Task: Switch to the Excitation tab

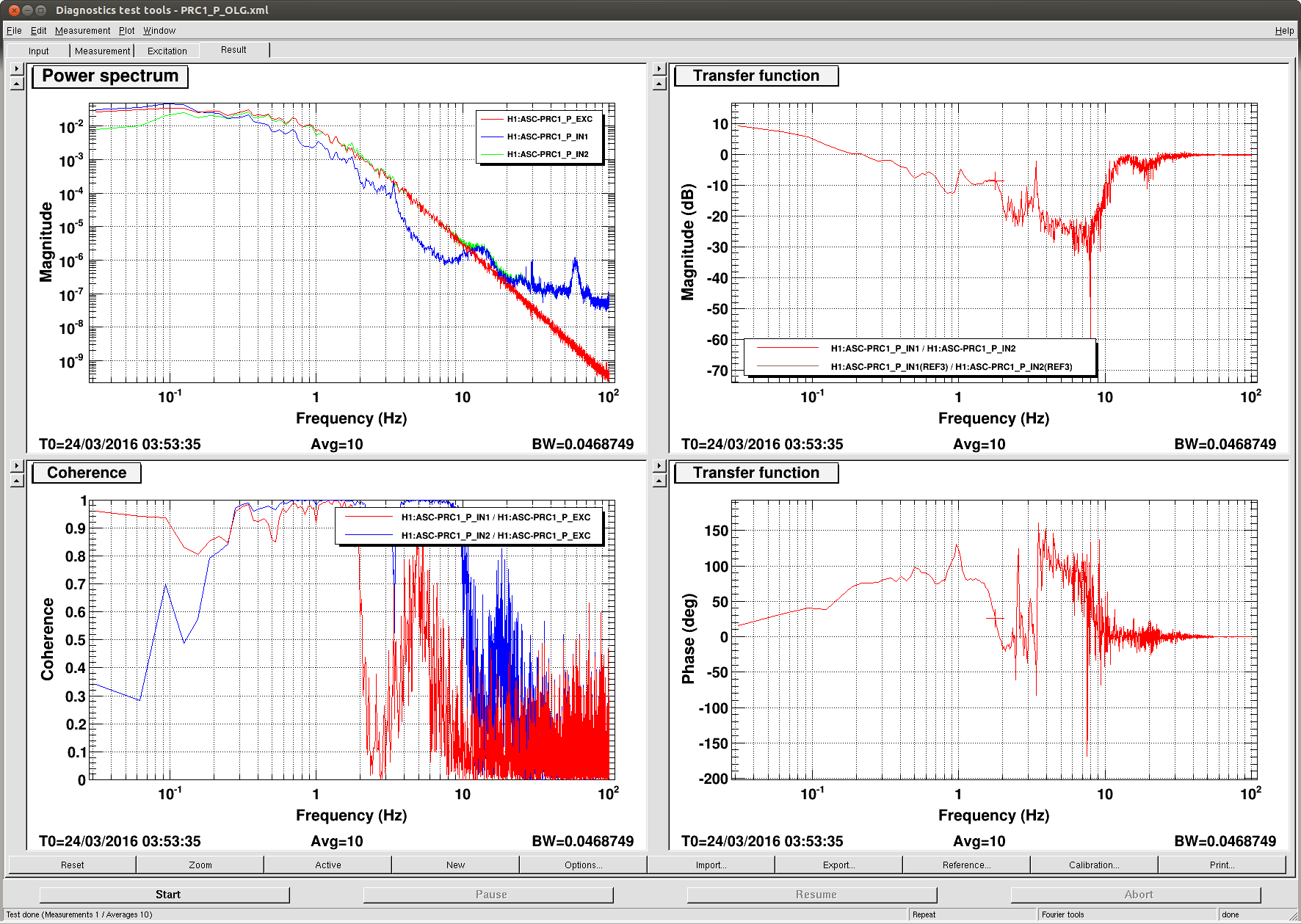Action: point(167,51)
